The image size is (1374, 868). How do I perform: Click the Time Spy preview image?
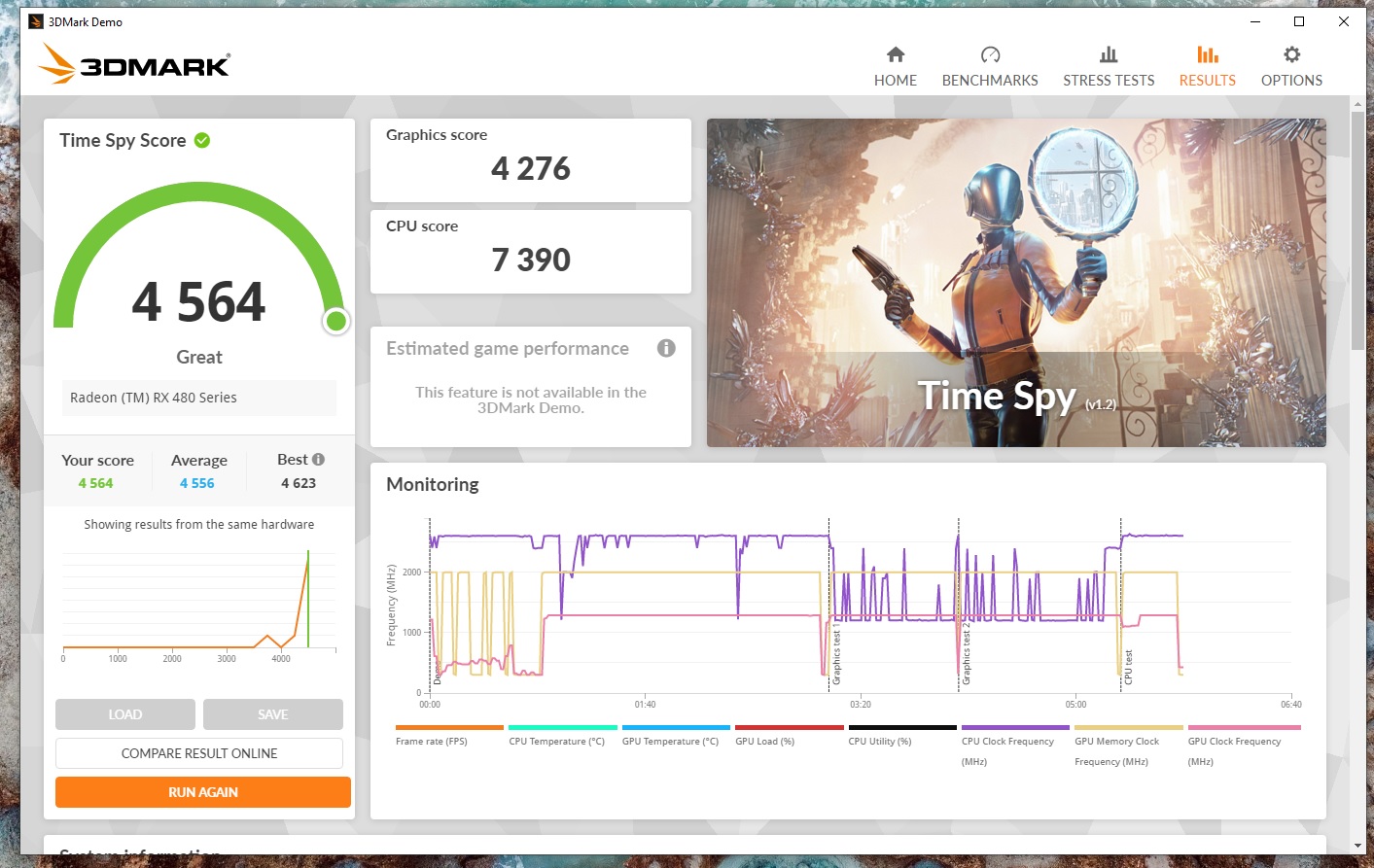pos(1016,283)
